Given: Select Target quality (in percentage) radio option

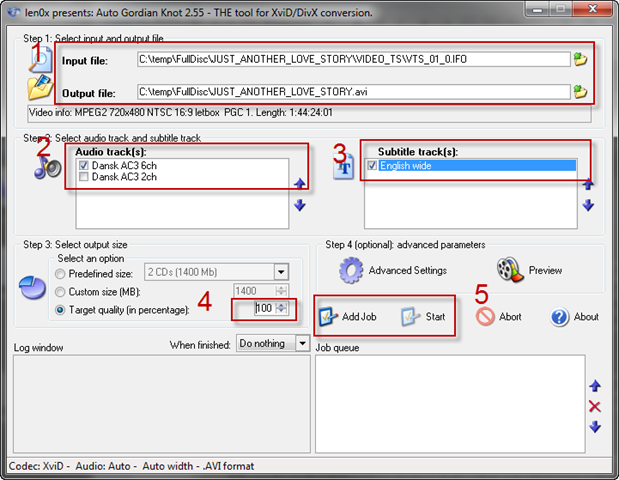Looking at the screenshot, I should click(60, 310).
